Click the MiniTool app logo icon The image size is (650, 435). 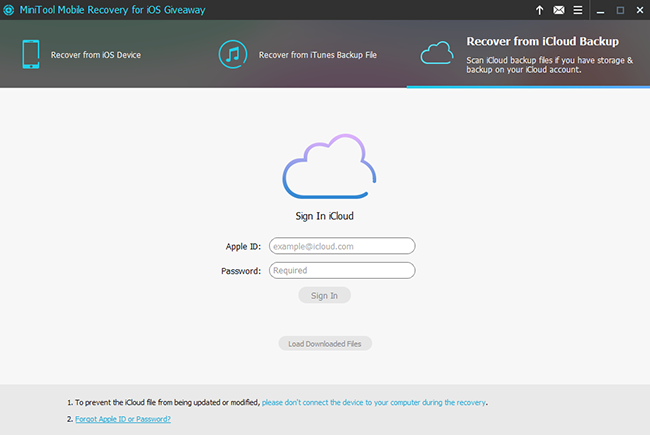point(9,10)
